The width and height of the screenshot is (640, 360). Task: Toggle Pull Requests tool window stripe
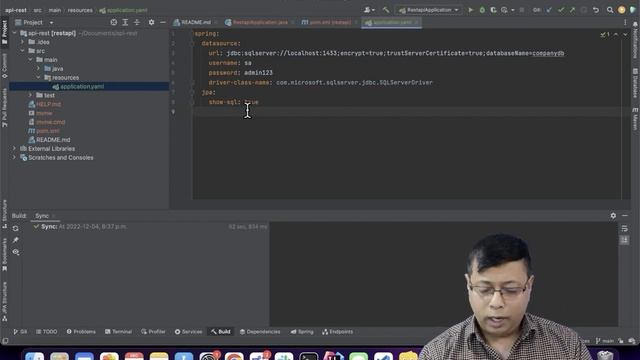[x=4, y=108]
